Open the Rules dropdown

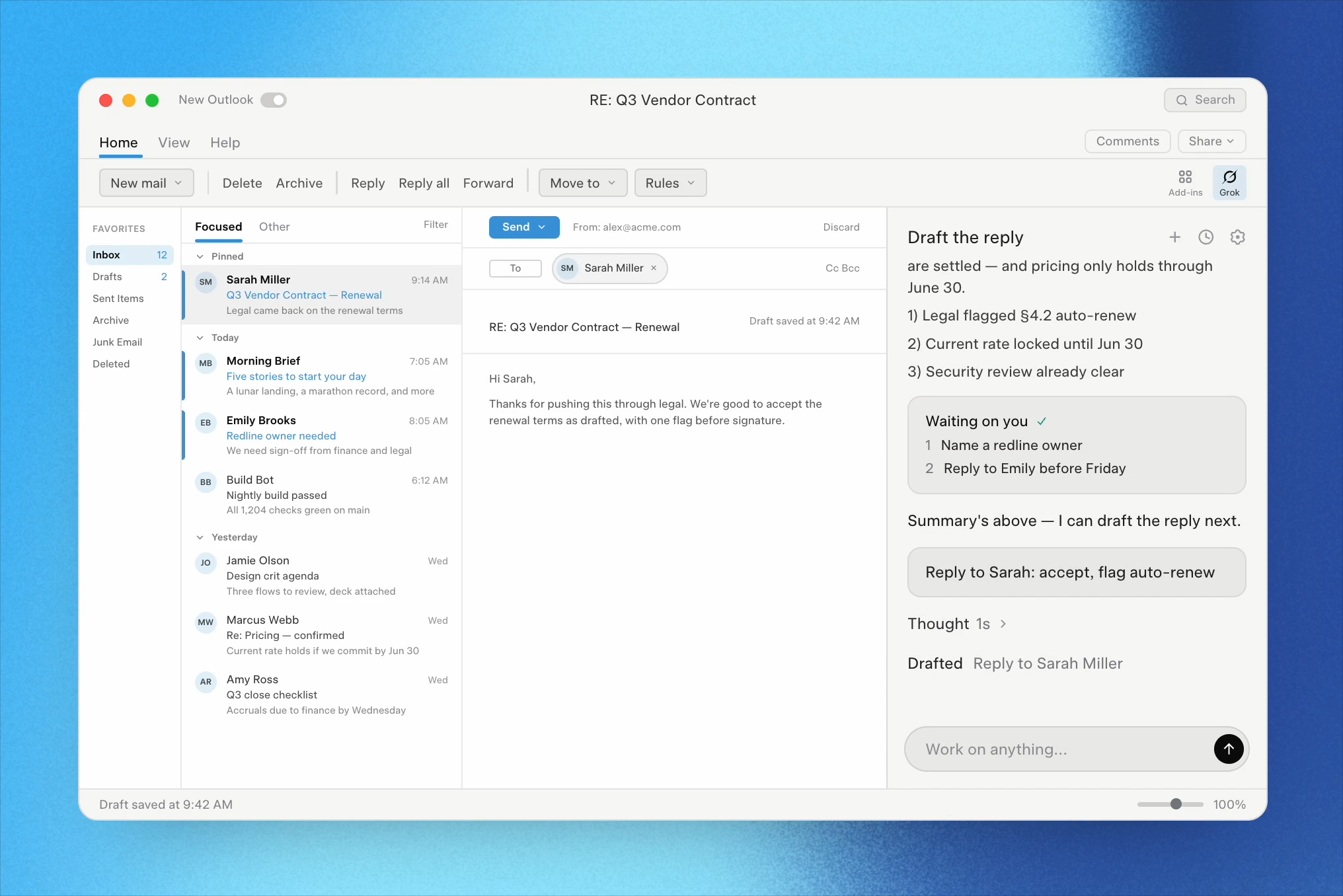point(670,183)
